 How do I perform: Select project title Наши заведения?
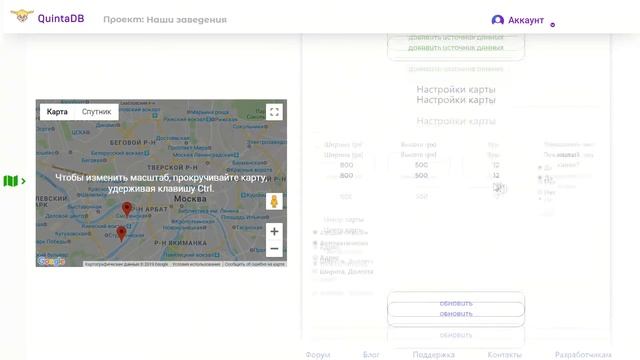click(187, 20)
